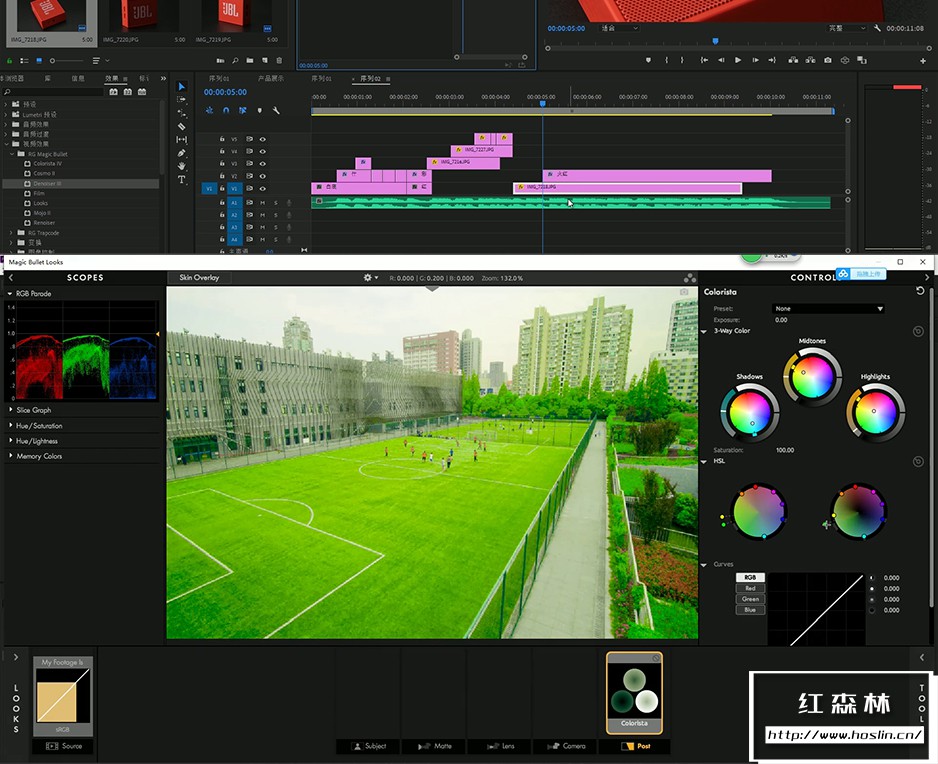Expand the Hue/Saturation scope
This screenshot has width=938, height=764.
tap(38, 426)
